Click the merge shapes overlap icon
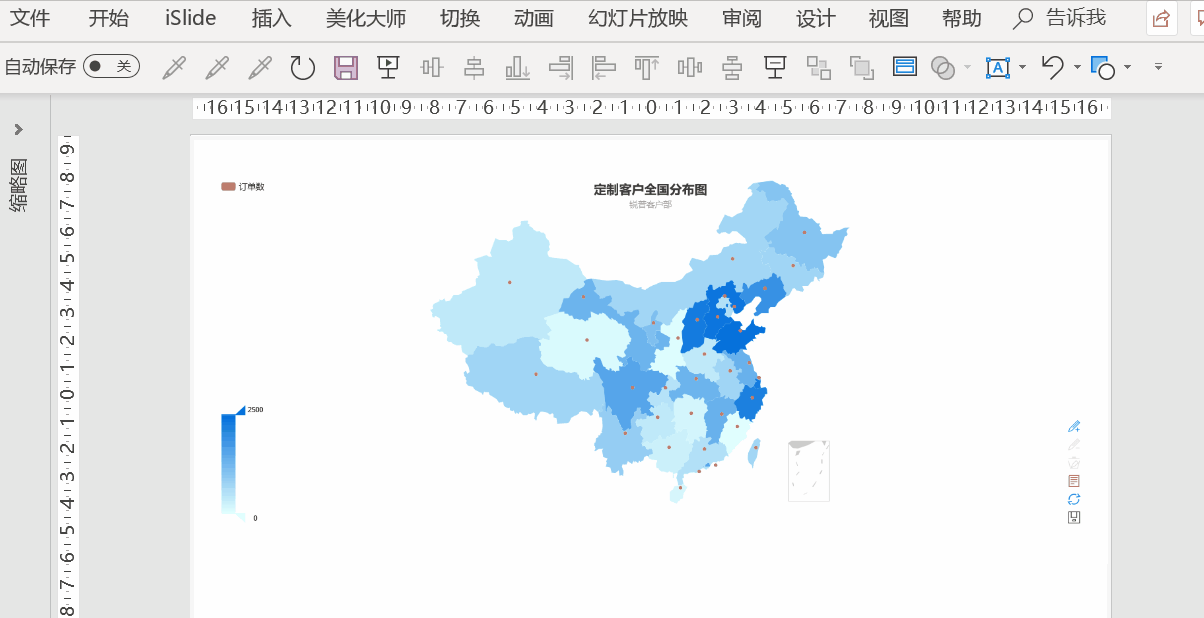Screen dimensions: 1204x618 [x=942, y=67]
